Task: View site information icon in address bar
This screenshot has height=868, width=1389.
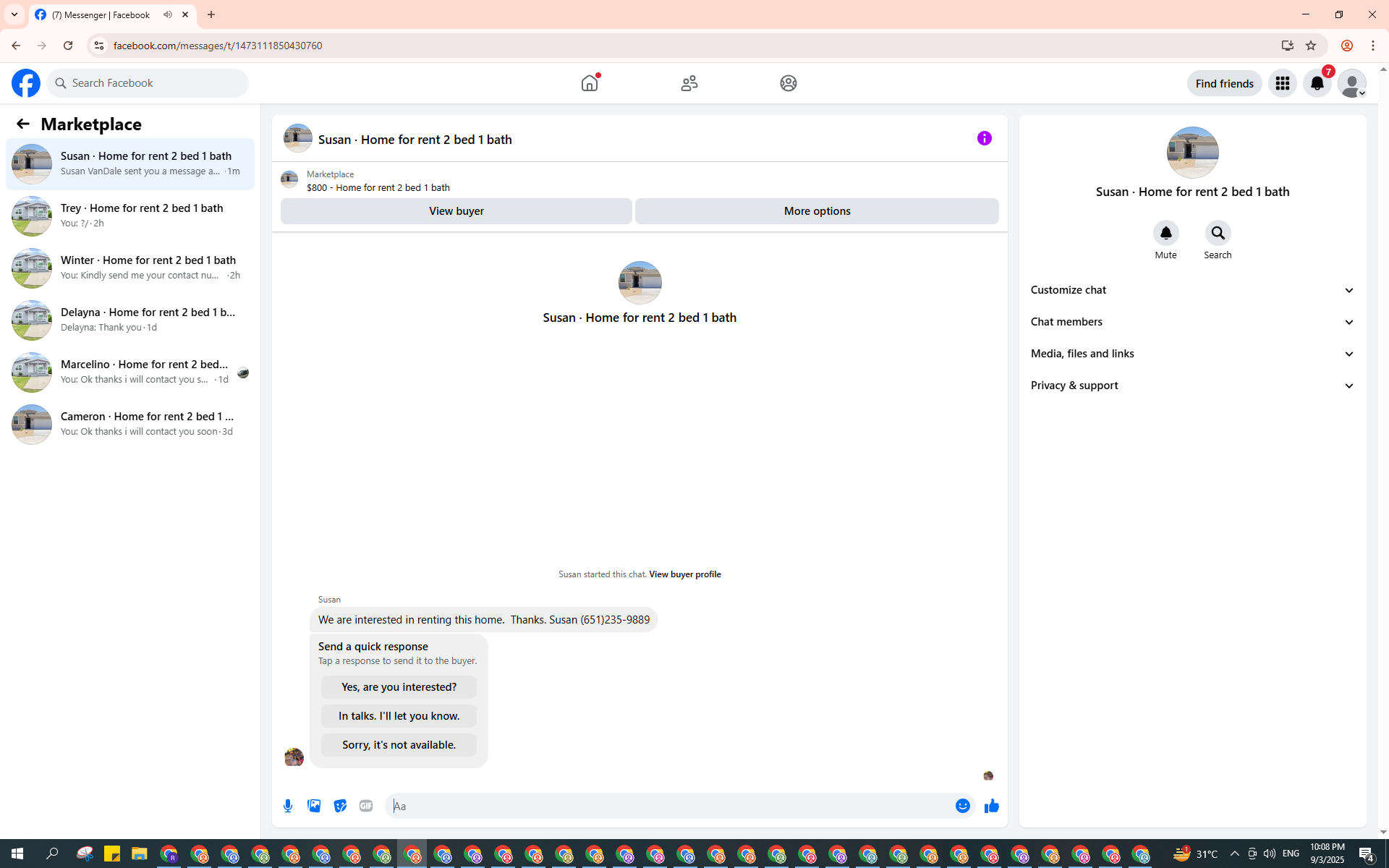Action: coord(99,46)
